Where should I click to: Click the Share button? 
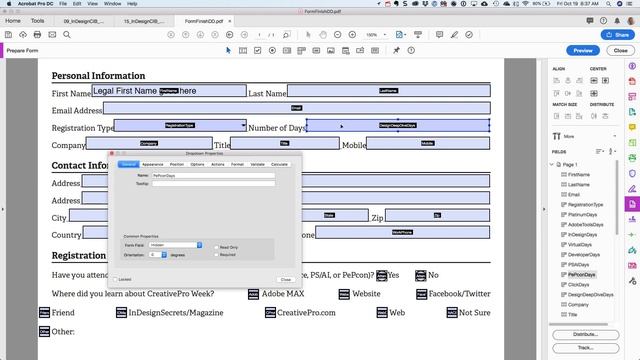[x=617, y=35]
